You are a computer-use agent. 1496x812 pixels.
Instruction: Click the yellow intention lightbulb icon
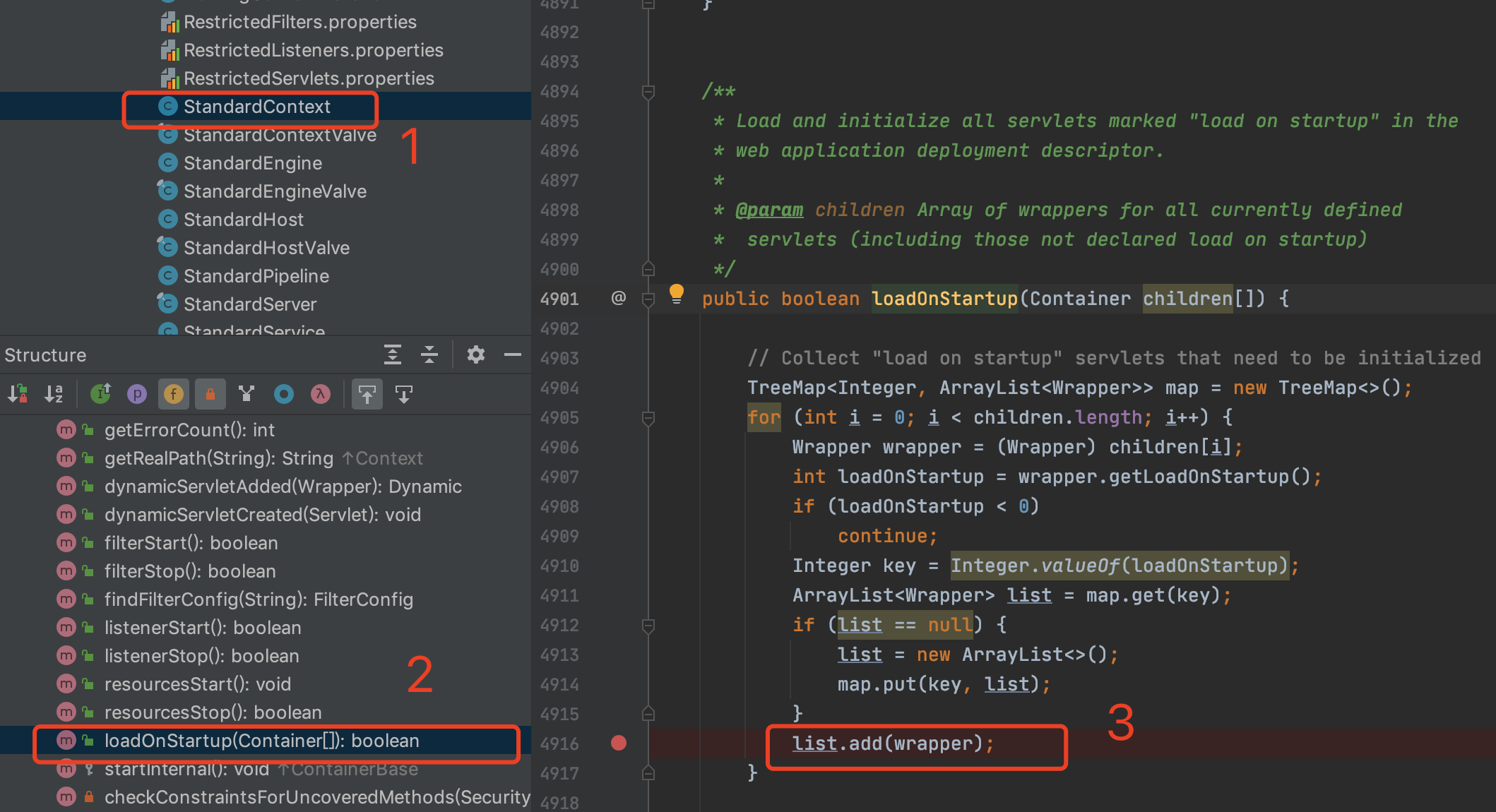point(676,292)
